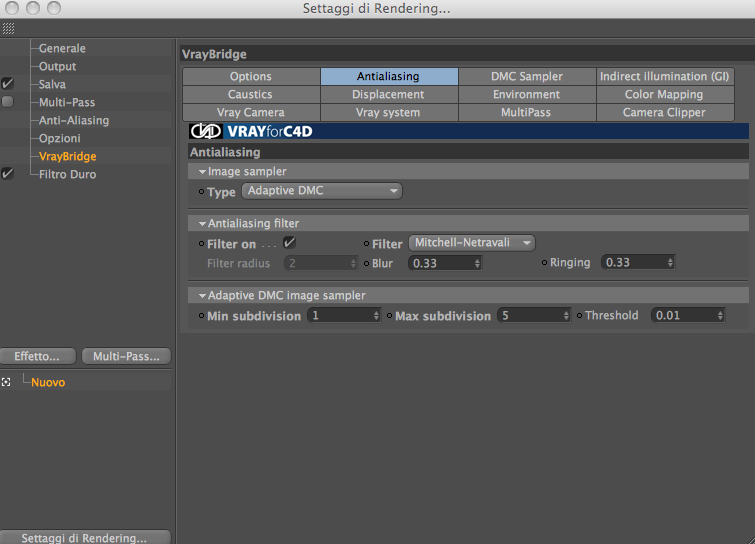The width and height of the screenshot is (755, 544).
Task: Click the Max subdivision stepper arrows
Action: pyautogui.click(x=566, y=315)
